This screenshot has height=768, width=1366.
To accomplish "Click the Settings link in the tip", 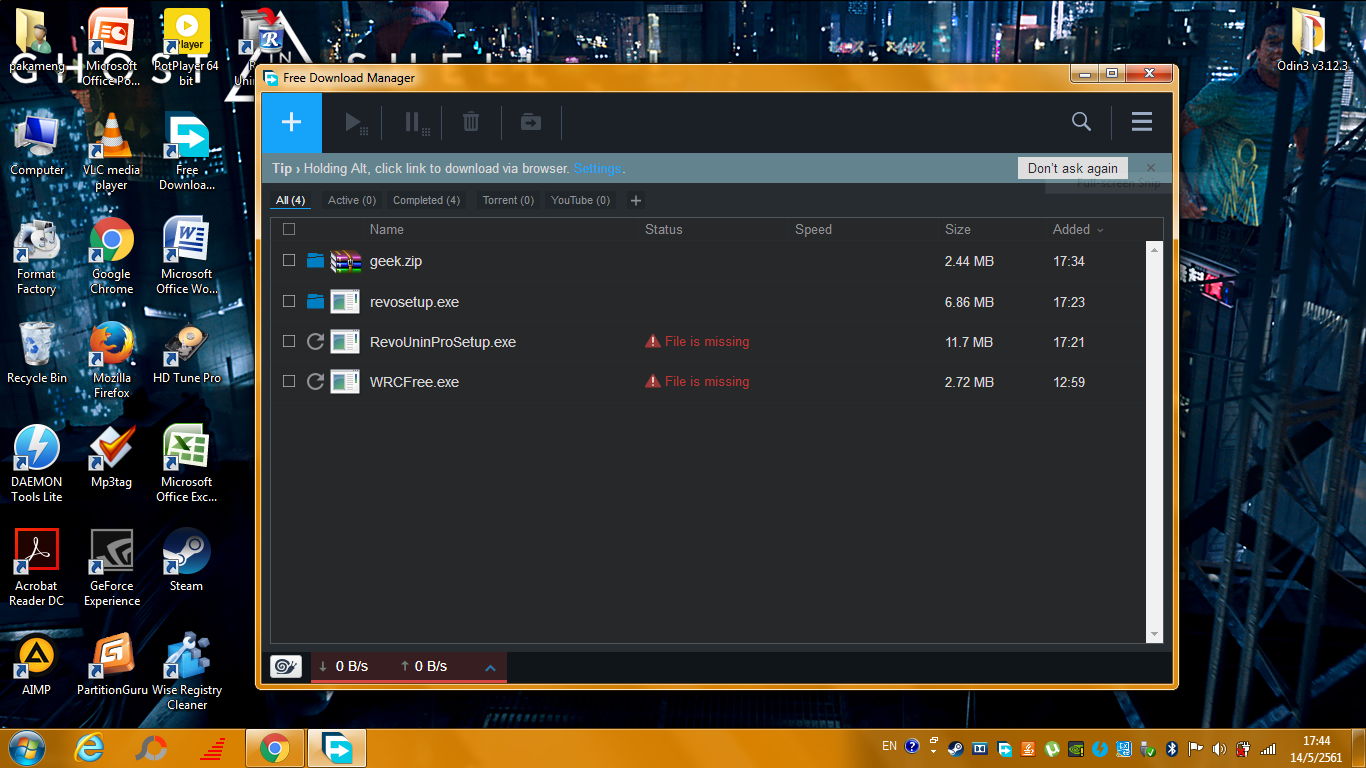I will pos(597,169).
